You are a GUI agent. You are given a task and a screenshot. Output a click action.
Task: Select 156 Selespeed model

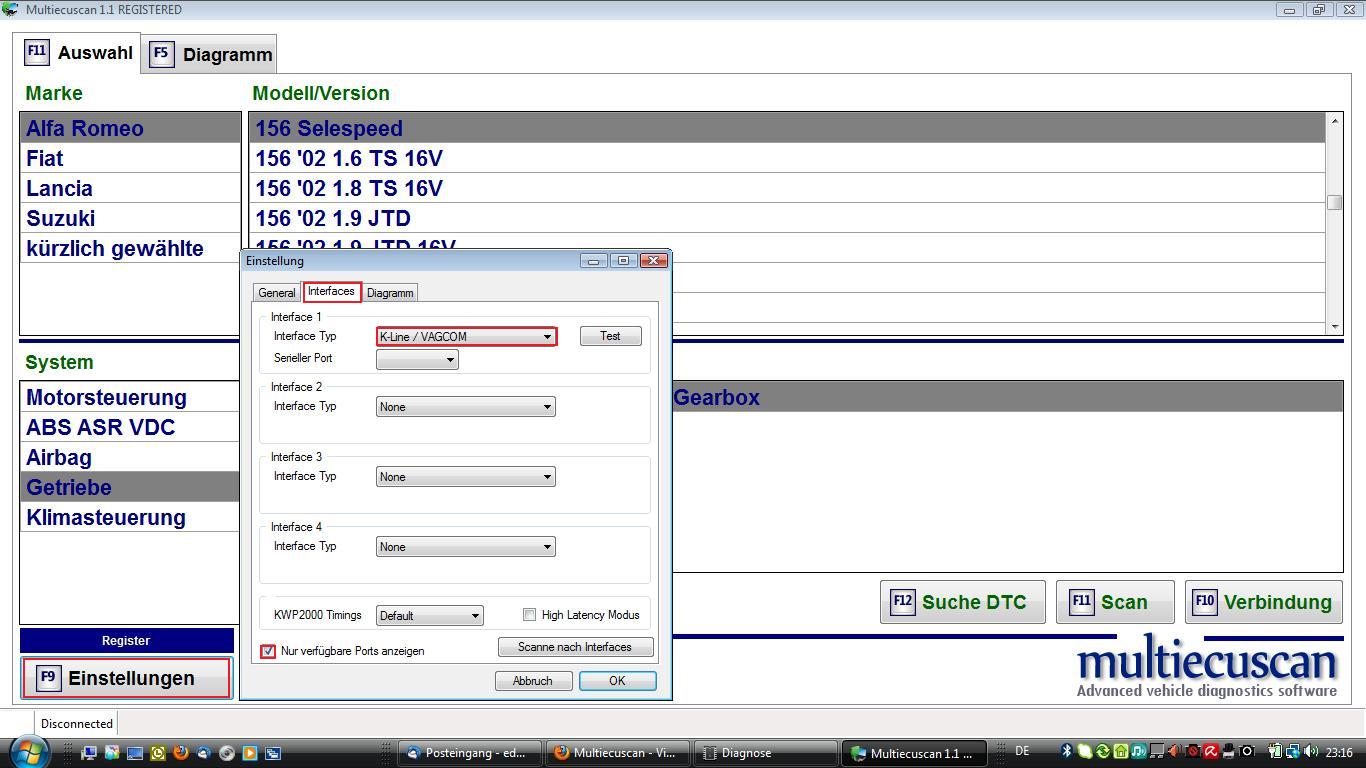(788, 129)
